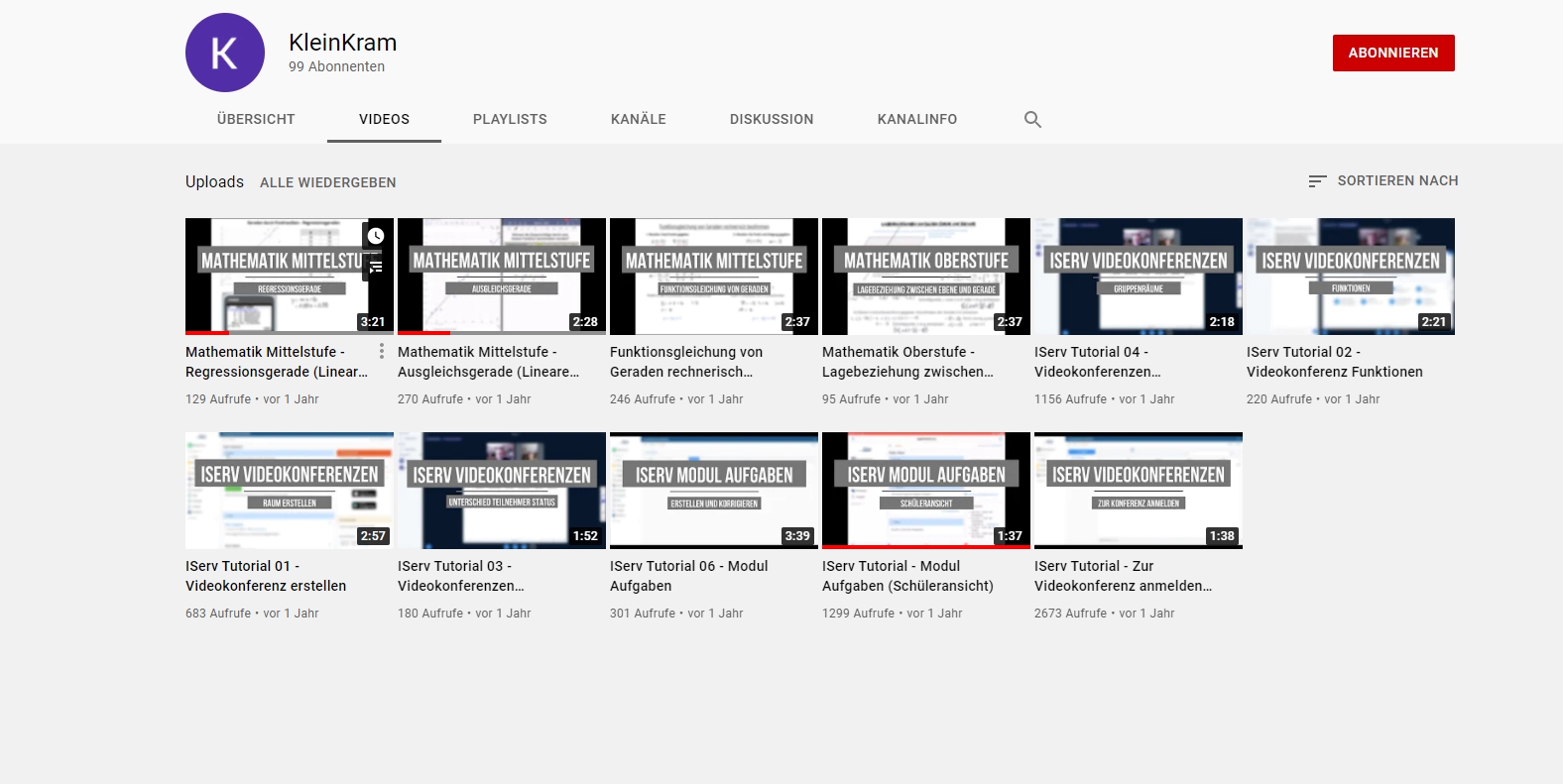Image resolution: width=1563 pixels, height=784 pixels.
Task: Play the Funktionsgleichung von Geraden thumbnail
Action: (x=714, y=277)
